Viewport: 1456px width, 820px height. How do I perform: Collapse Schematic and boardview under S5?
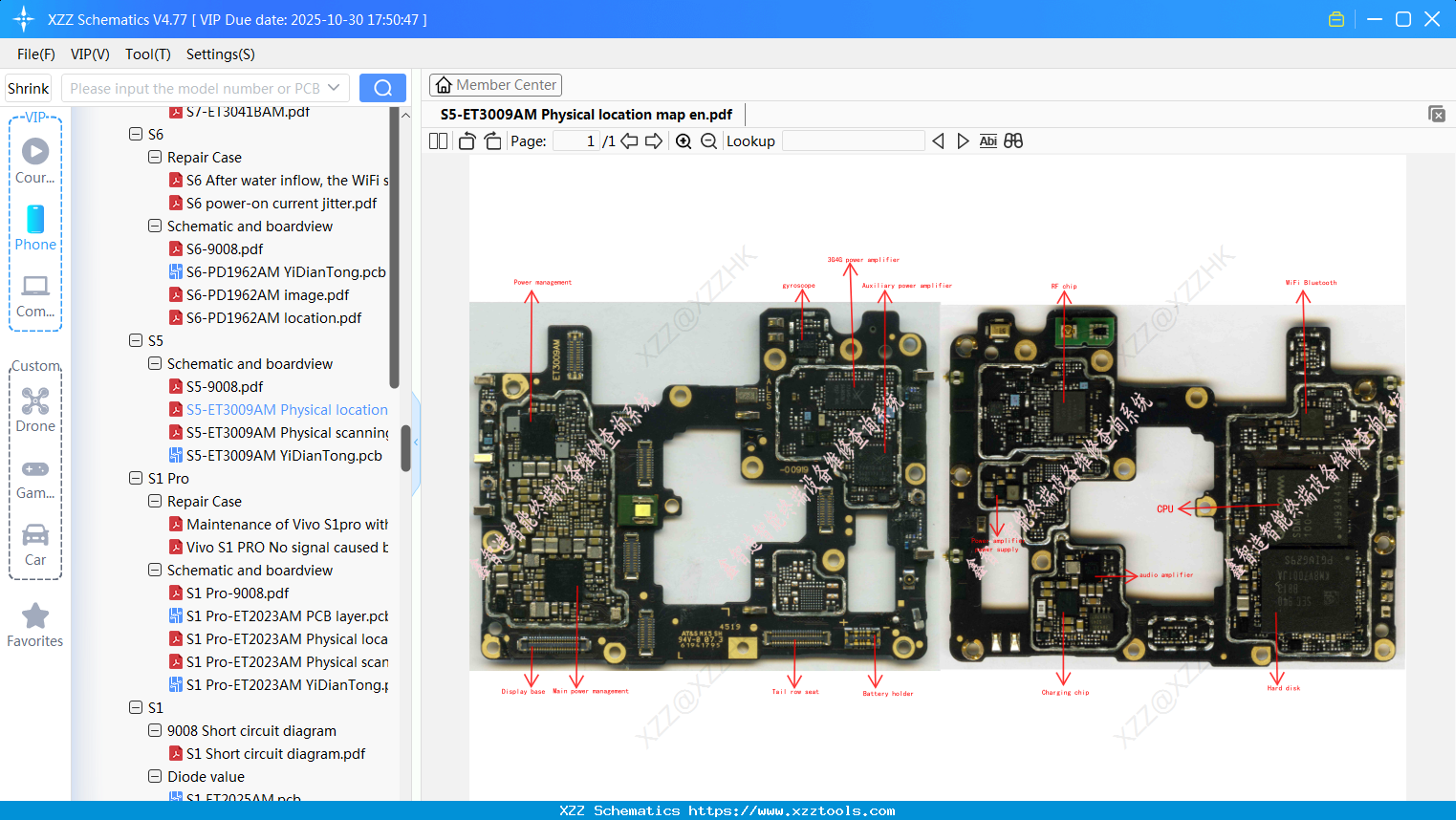click(155, 363)
